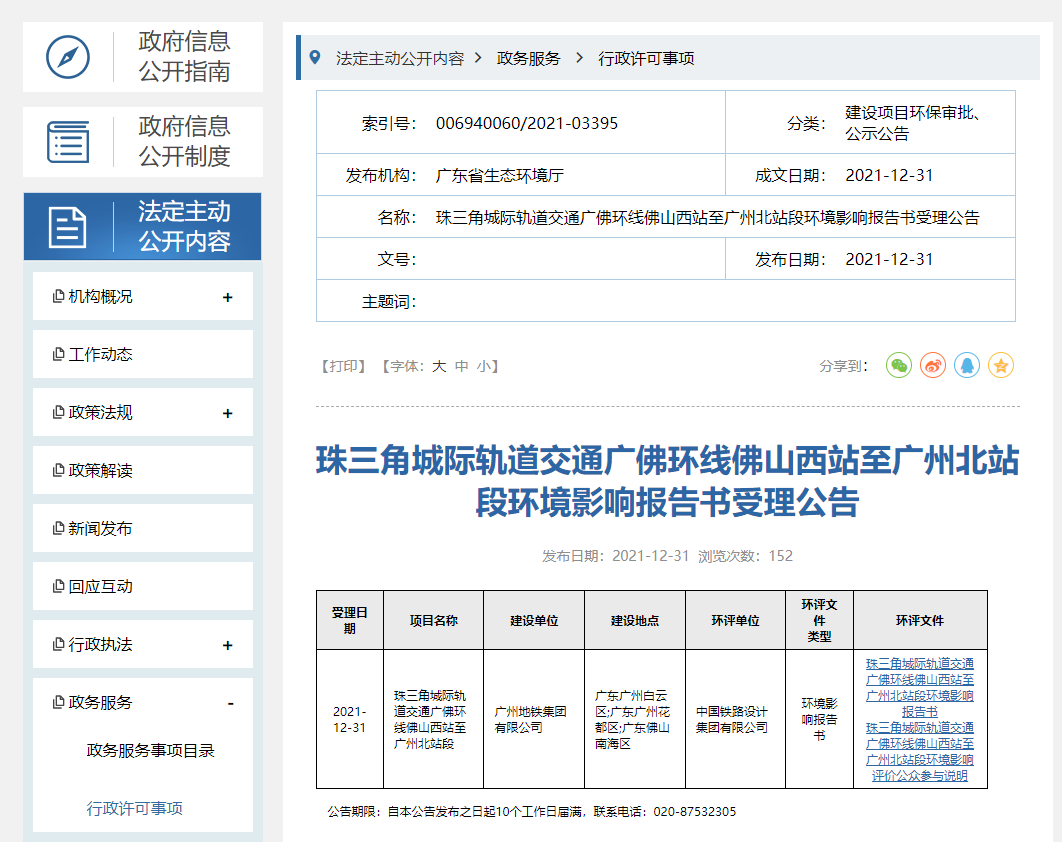This screenshot has height=842, width=1062.
Task: Open 工作动态 in the sidebar
Action: pyautogui.click(x=100, y=355)
